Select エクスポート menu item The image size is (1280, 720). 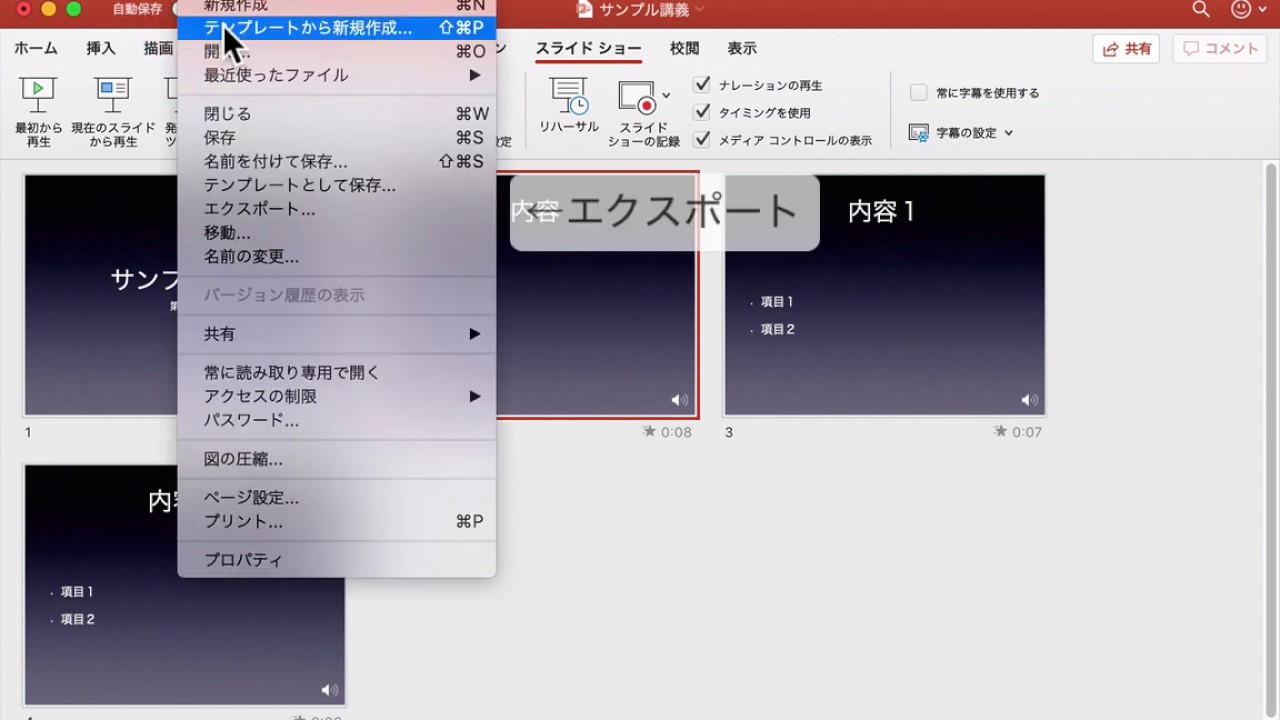pyautogui.click(x=336, y=209)
